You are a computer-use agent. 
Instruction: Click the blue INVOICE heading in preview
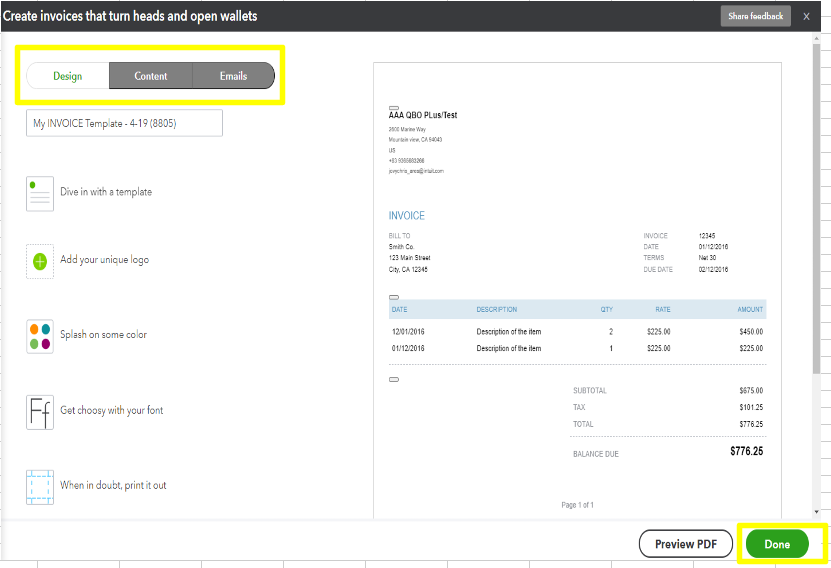point(406,216)
